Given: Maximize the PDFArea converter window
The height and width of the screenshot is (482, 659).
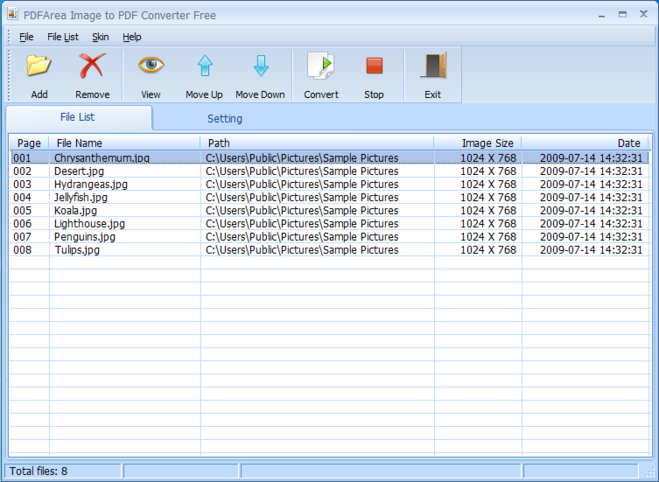Looking at the screenshot, I should point(623,14).
